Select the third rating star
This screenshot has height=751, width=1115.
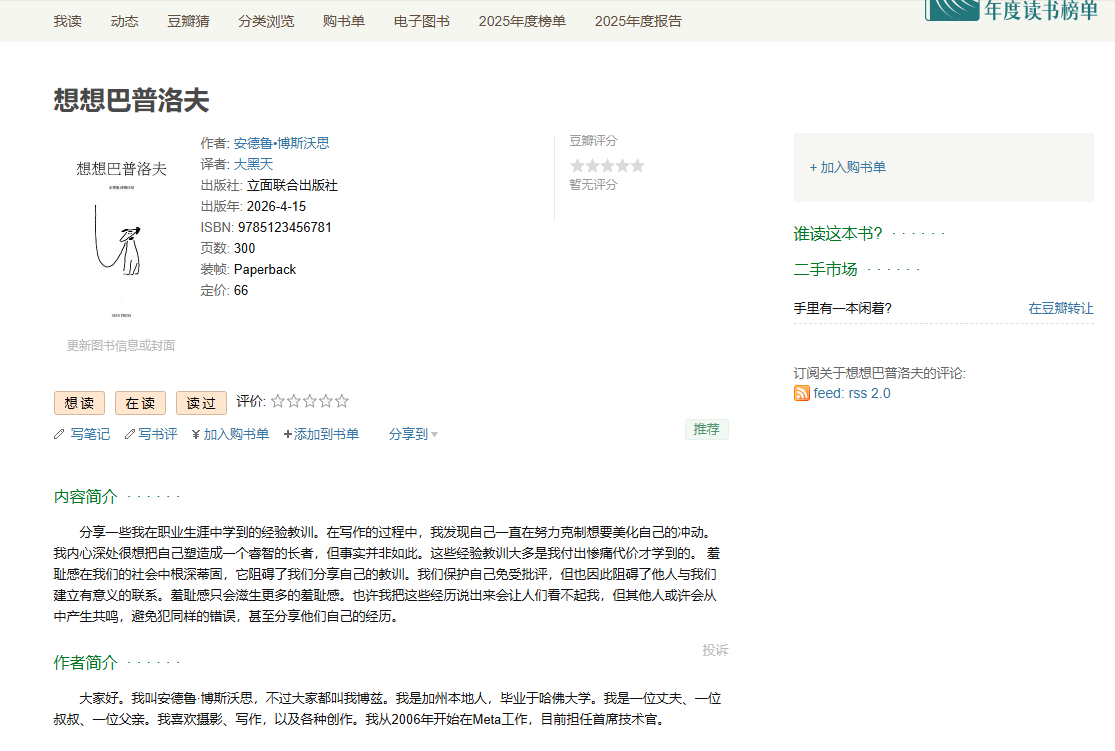click(310, 401)
